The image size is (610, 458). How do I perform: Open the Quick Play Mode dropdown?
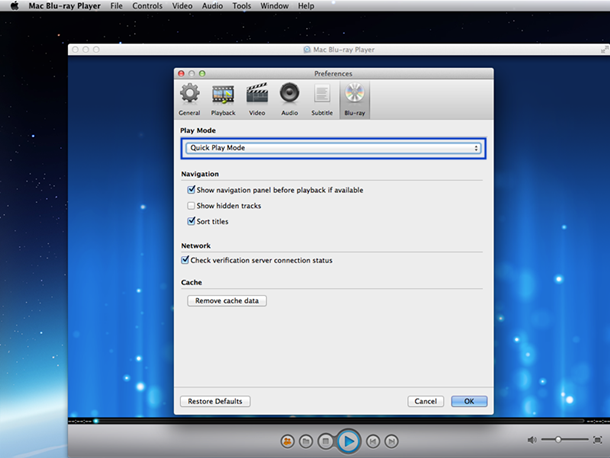[x=333, y=148]
